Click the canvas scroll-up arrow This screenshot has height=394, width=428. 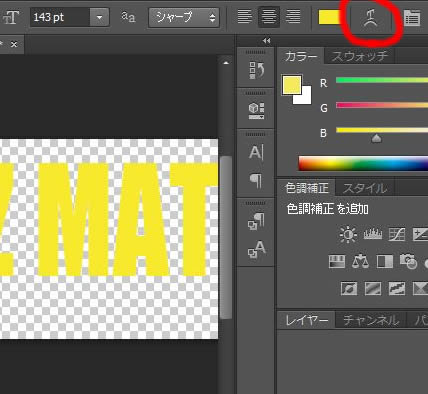click(x=226, y=63)
